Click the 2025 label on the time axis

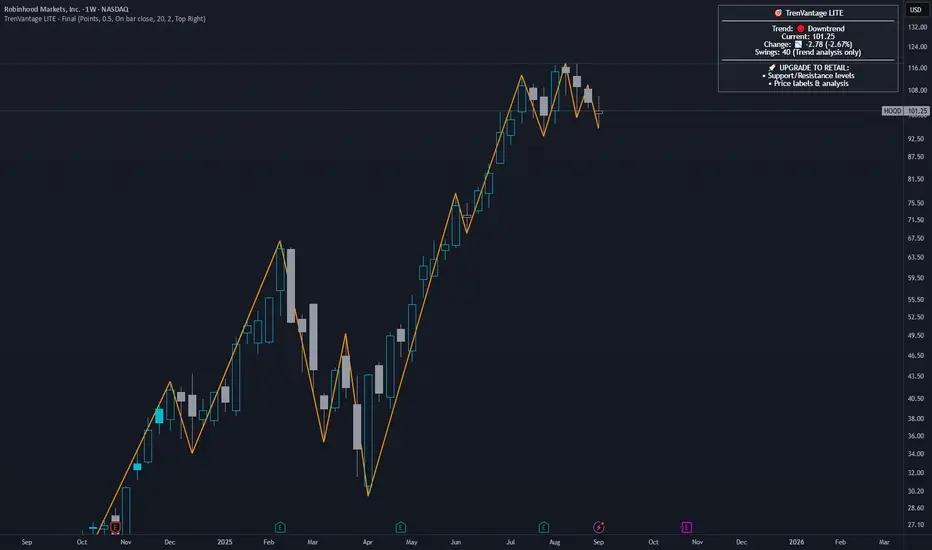coord(225,542)
